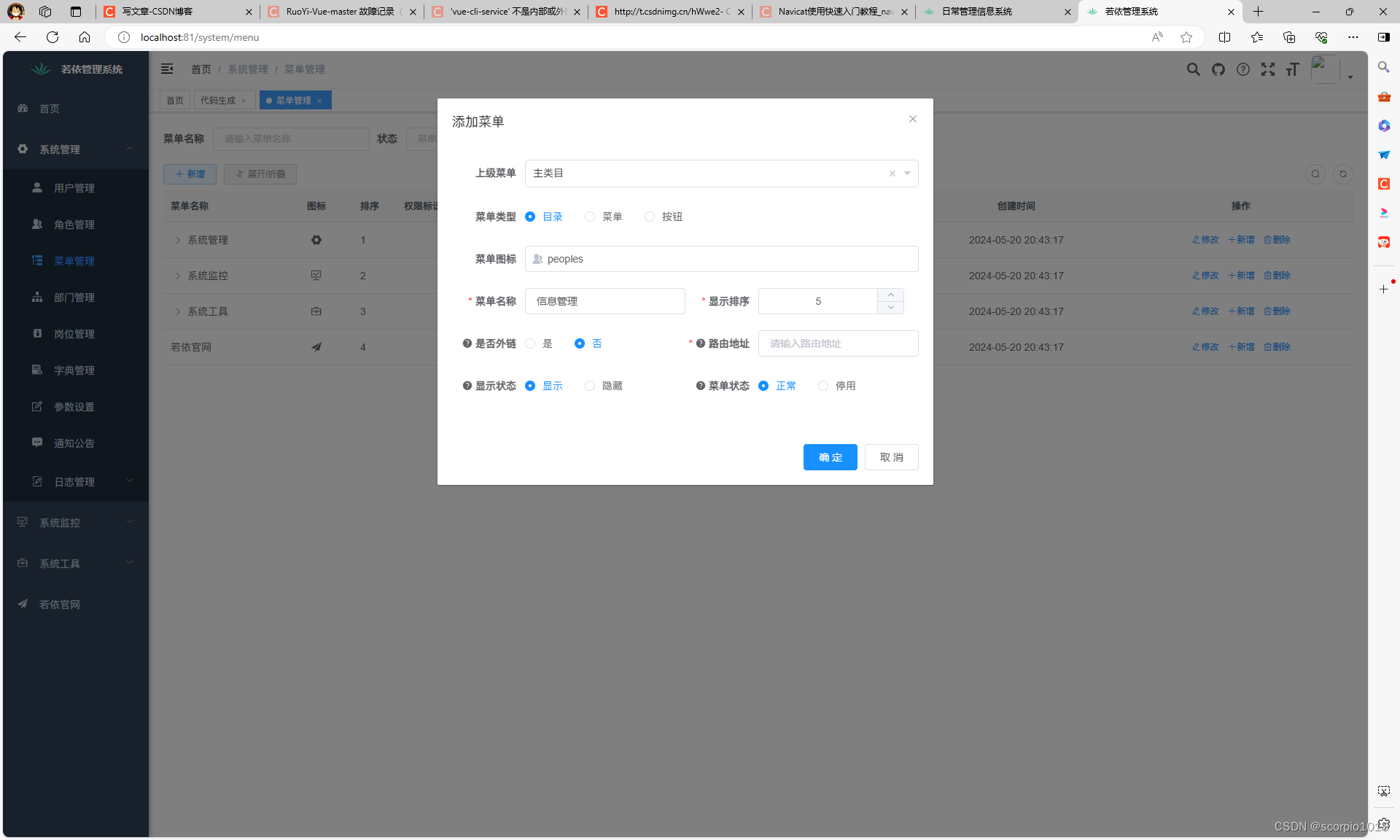Viewport: 1400px width, 840px height.
Task: Switch to the 日常管理信息系统 browser tab
Action: click(x=996, y=12)
